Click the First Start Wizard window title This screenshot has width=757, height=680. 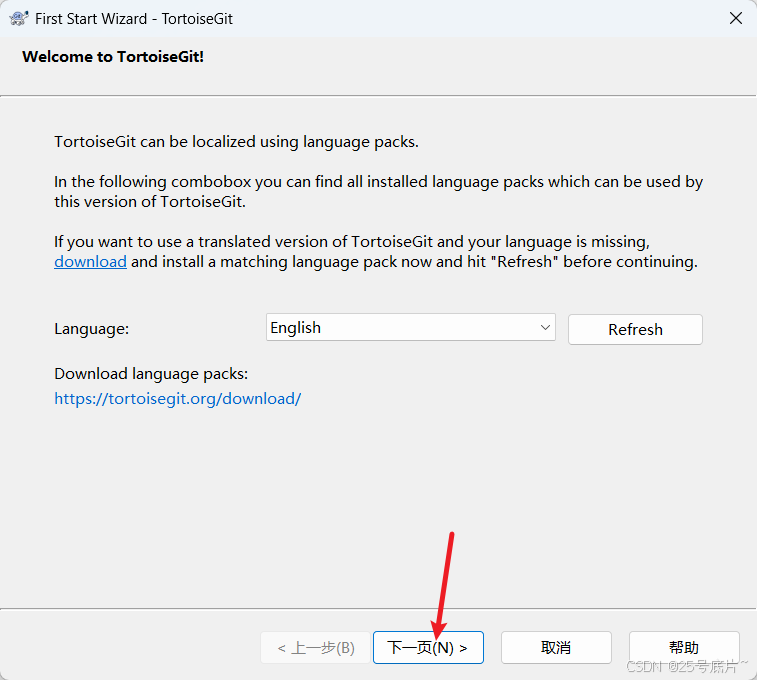pyautogui.click(x=134, y=18)
